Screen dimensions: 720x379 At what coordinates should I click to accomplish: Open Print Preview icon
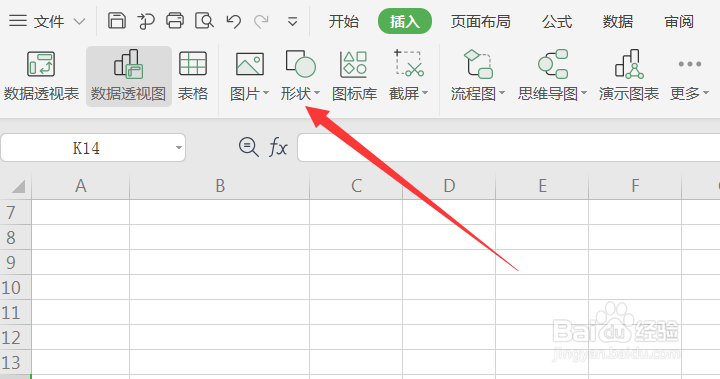(x=204, y=21)
